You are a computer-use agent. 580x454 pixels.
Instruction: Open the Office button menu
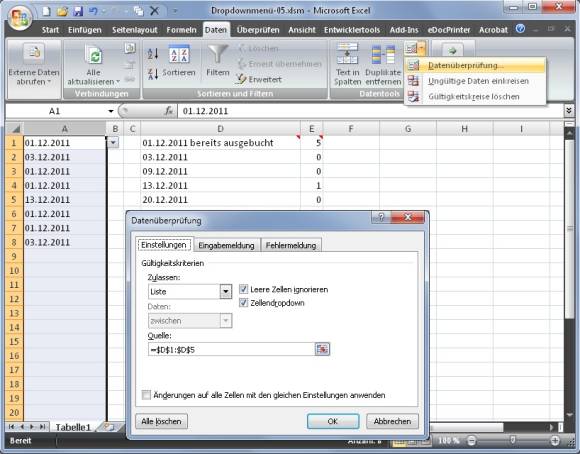click(20, 17)
